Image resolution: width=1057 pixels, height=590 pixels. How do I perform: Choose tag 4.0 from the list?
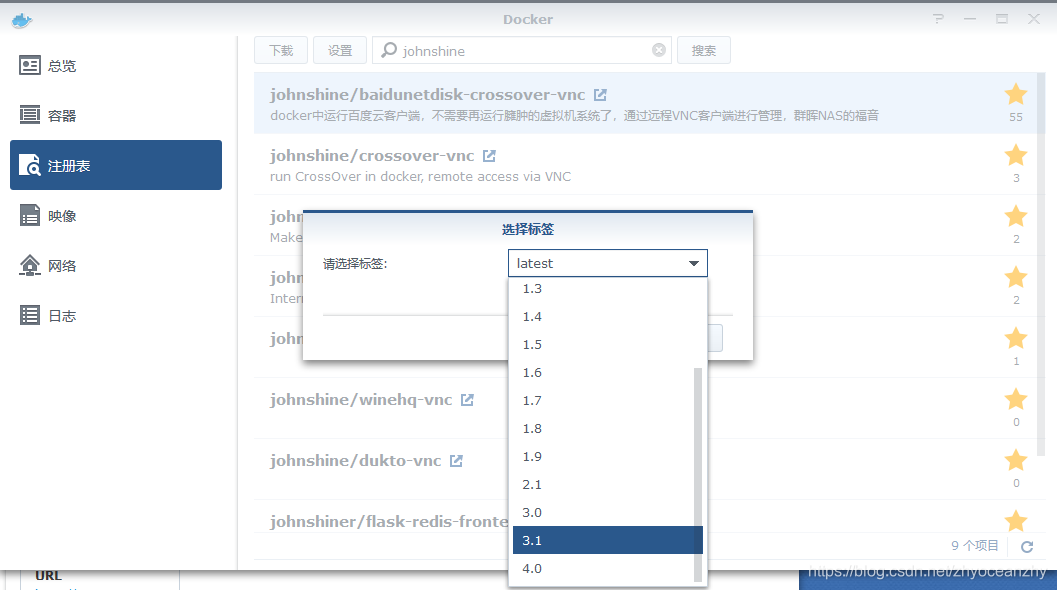(x=603, y=568)
